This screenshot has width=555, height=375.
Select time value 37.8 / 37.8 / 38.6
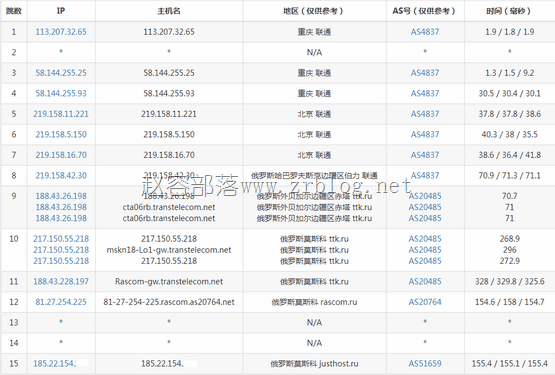[509, 114]
